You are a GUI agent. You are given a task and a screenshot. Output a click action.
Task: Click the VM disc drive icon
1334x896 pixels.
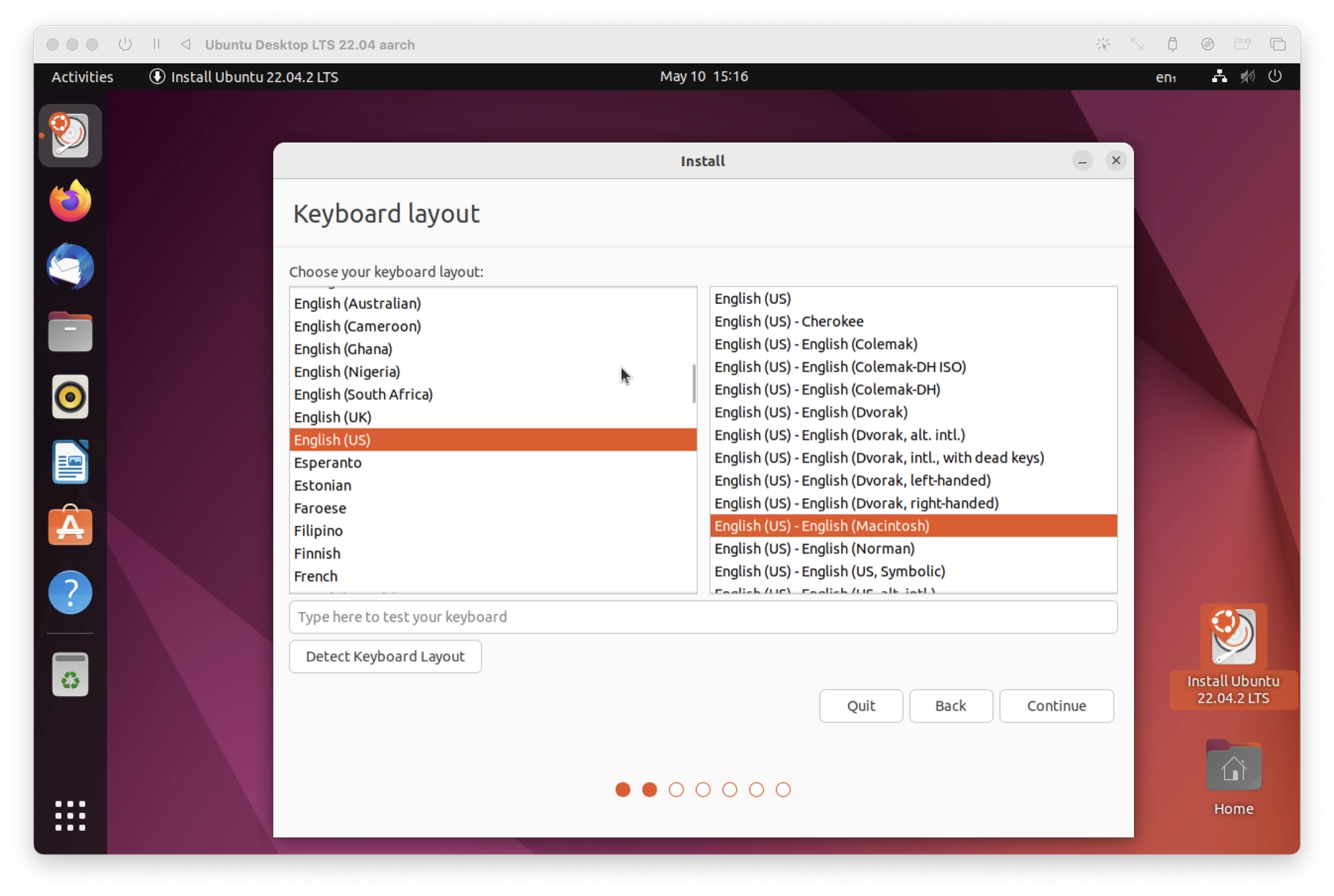[1207, 44]
